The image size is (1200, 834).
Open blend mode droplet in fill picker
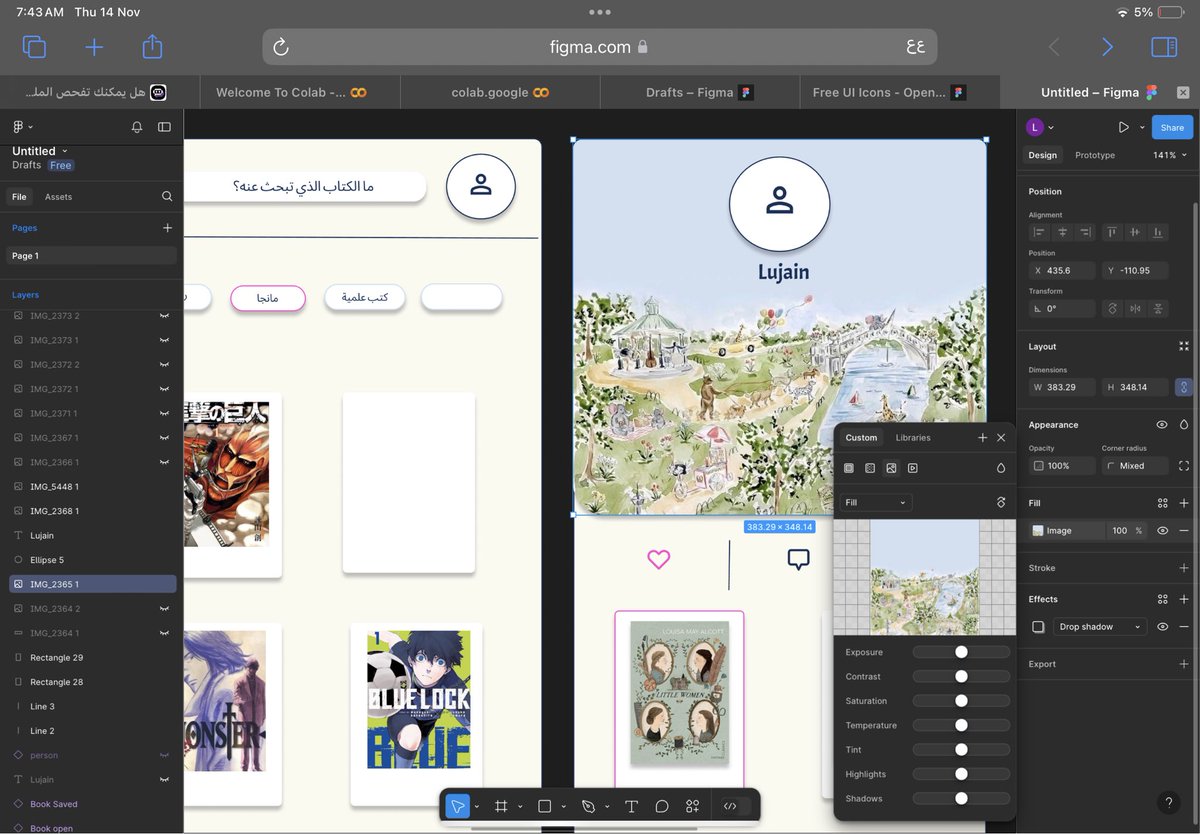pyautogui.click(x=1001, y=468)
